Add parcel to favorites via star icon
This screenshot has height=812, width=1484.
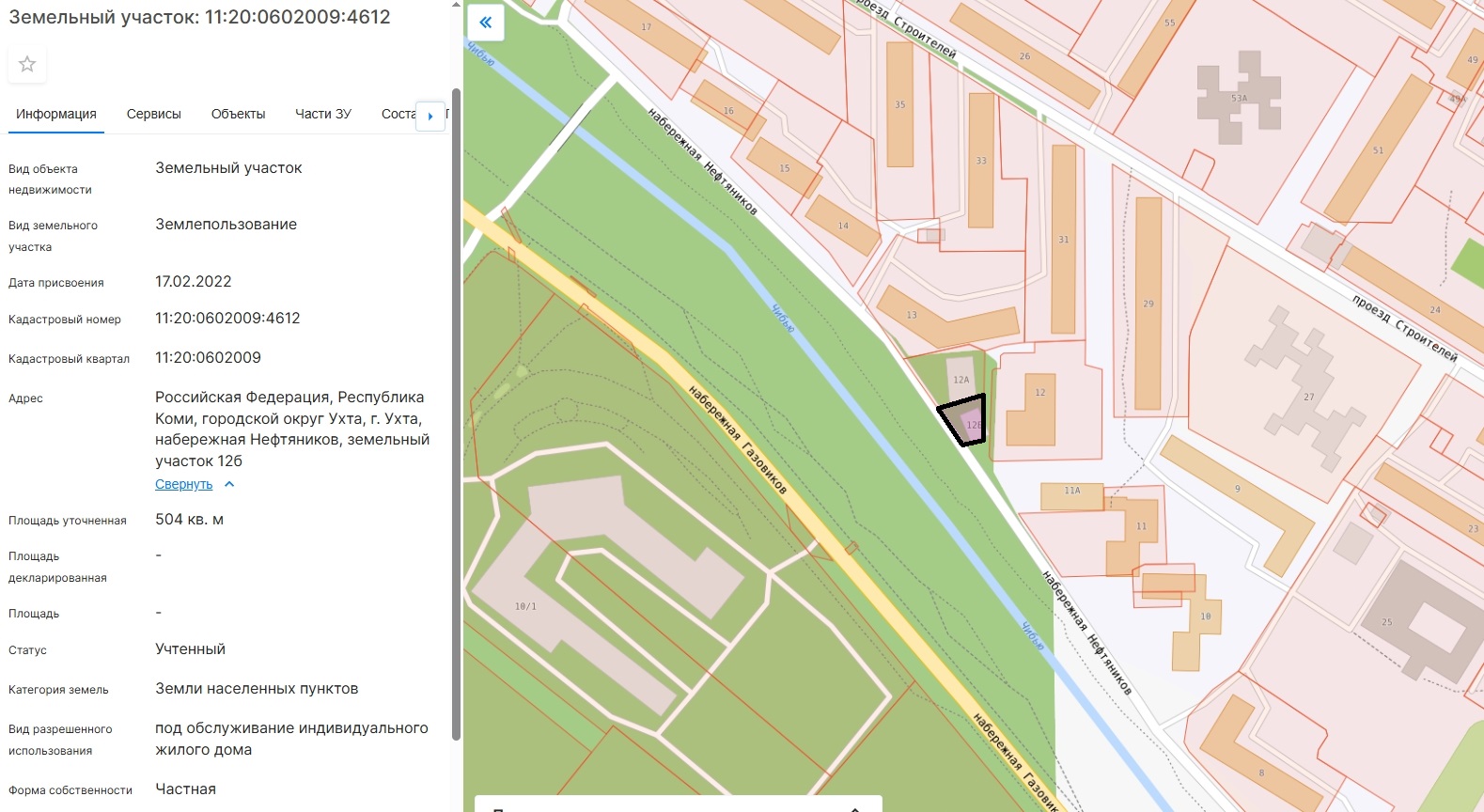point(27,64)
